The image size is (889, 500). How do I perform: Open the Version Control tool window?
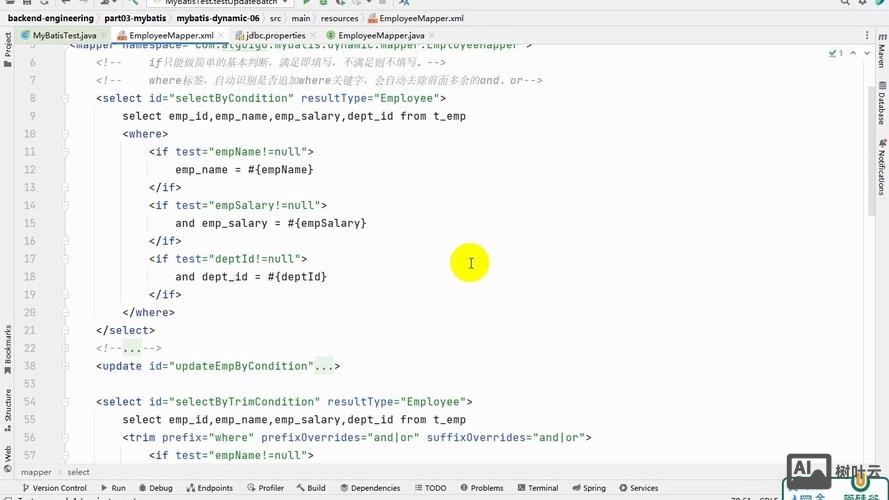(x=54, y=488)
